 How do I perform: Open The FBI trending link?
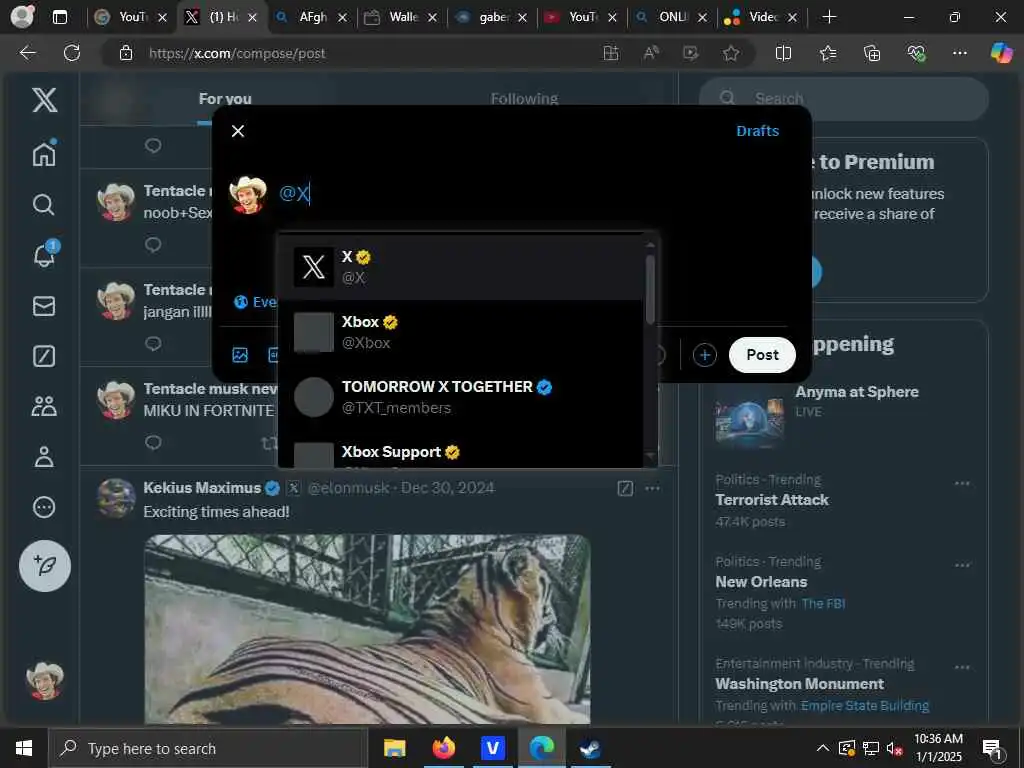coord(824,603)
